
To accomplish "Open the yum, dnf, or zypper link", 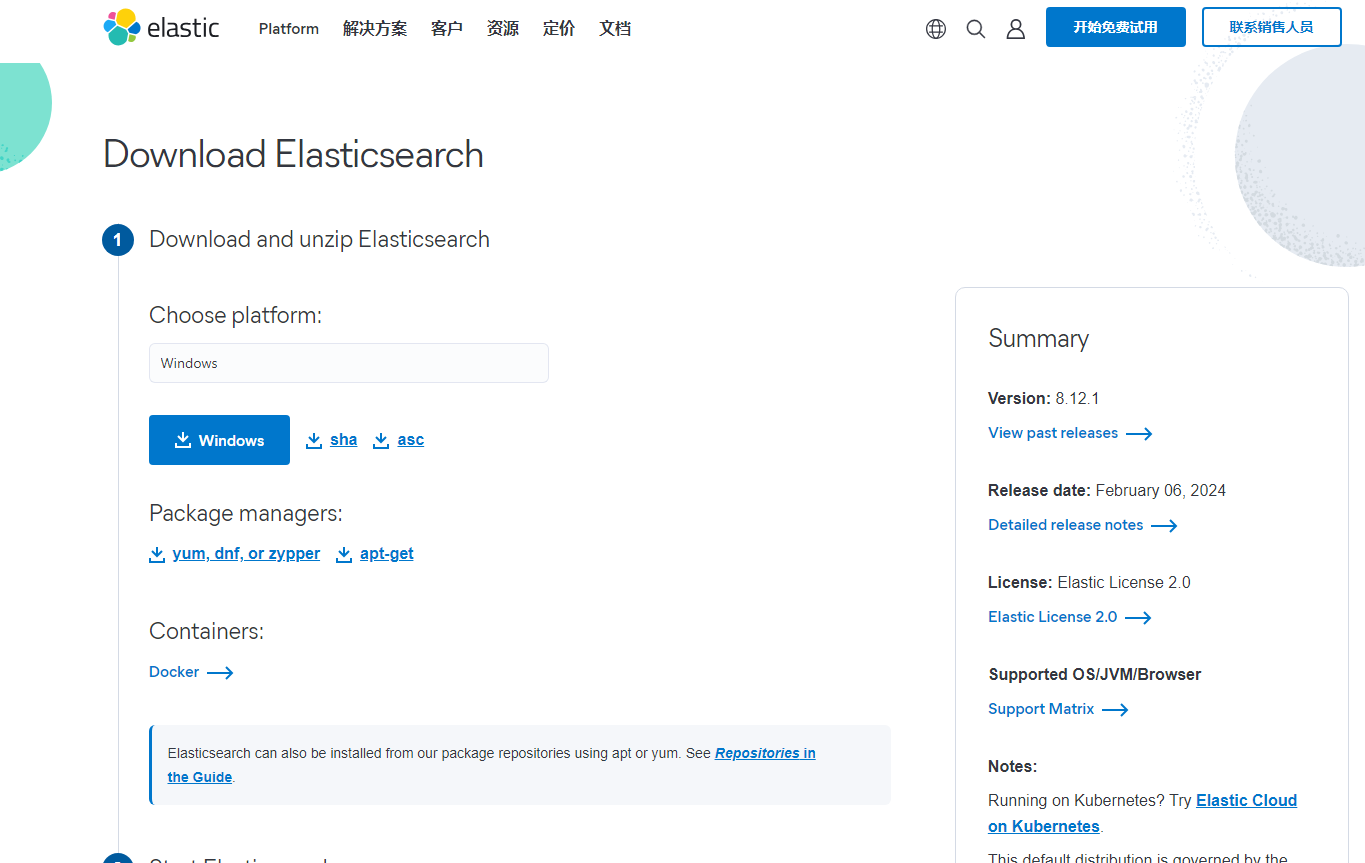I will [x=246, y=554].
